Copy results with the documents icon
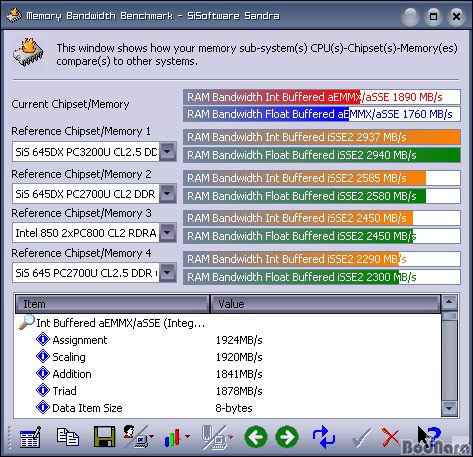Screen dimensions: 473x457 (x=68, y=437)
